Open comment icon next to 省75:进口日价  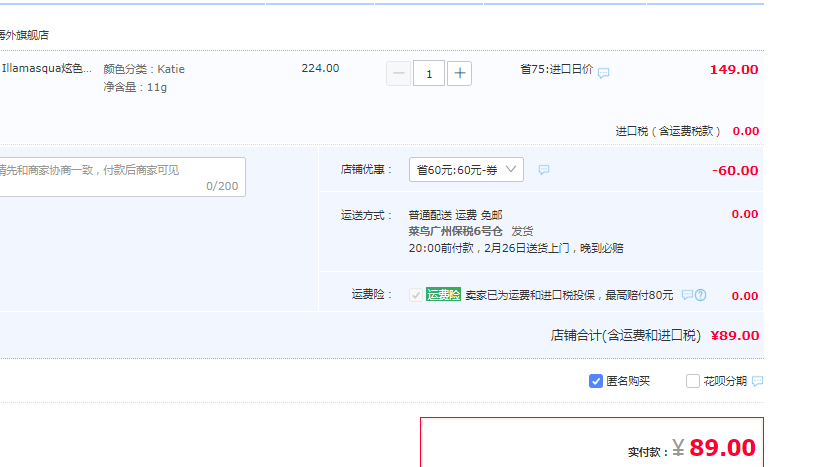click(x=603, y=73)
